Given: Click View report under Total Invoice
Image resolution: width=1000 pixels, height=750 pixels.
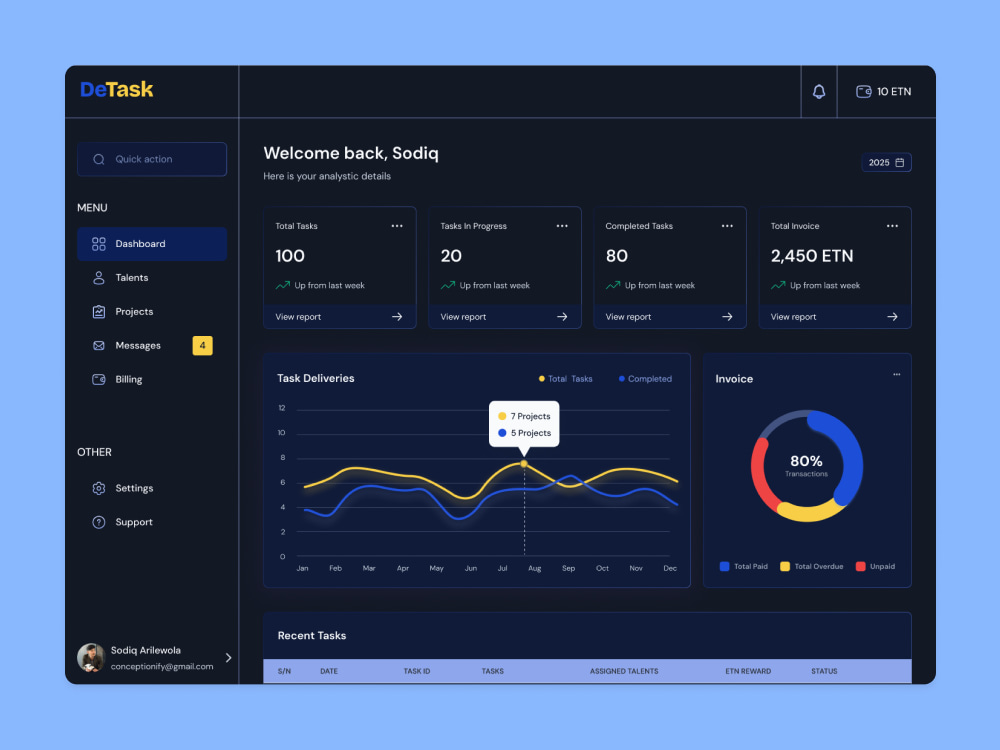Looking at the screenshot, I should coord(793,317).
